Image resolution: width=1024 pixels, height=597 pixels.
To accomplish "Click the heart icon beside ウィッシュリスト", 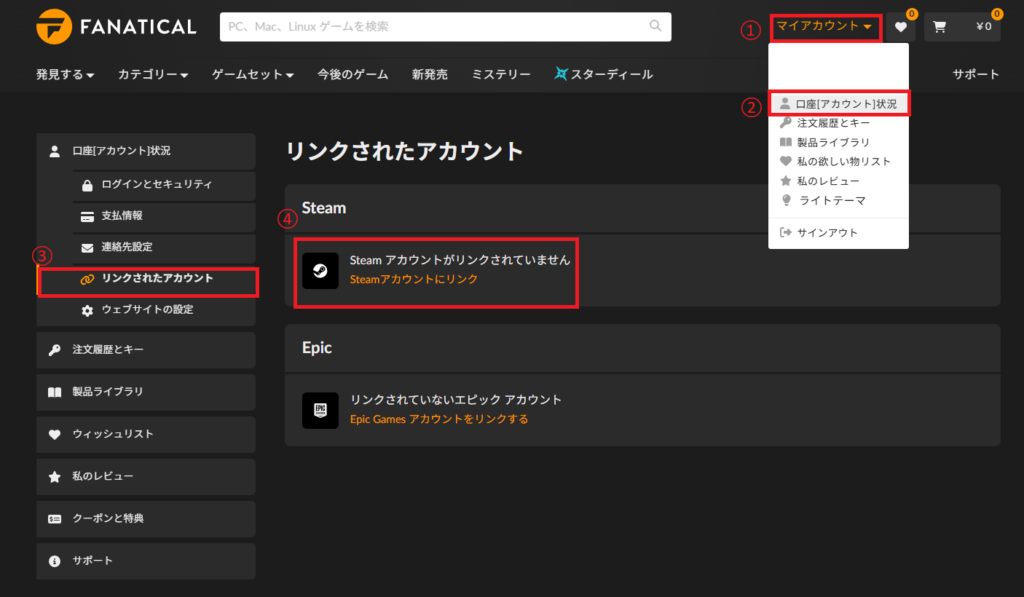I will (55, 434).
